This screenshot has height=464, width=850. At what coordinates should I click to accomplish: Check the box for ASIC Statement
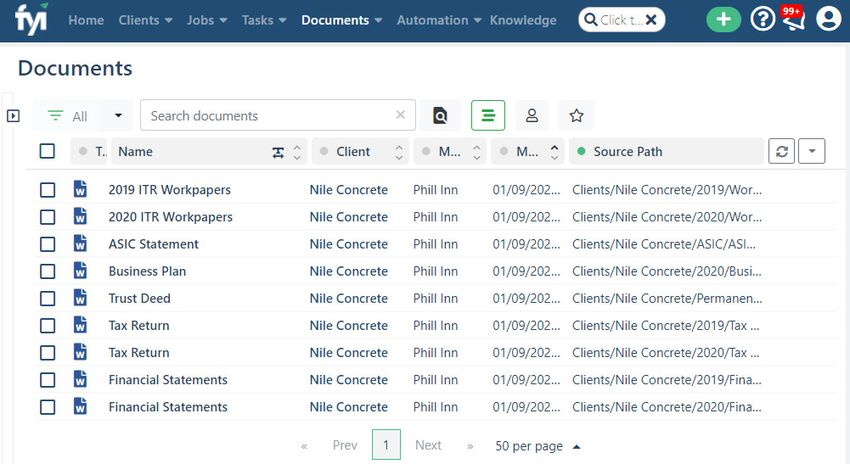click(x=47, y=244)
